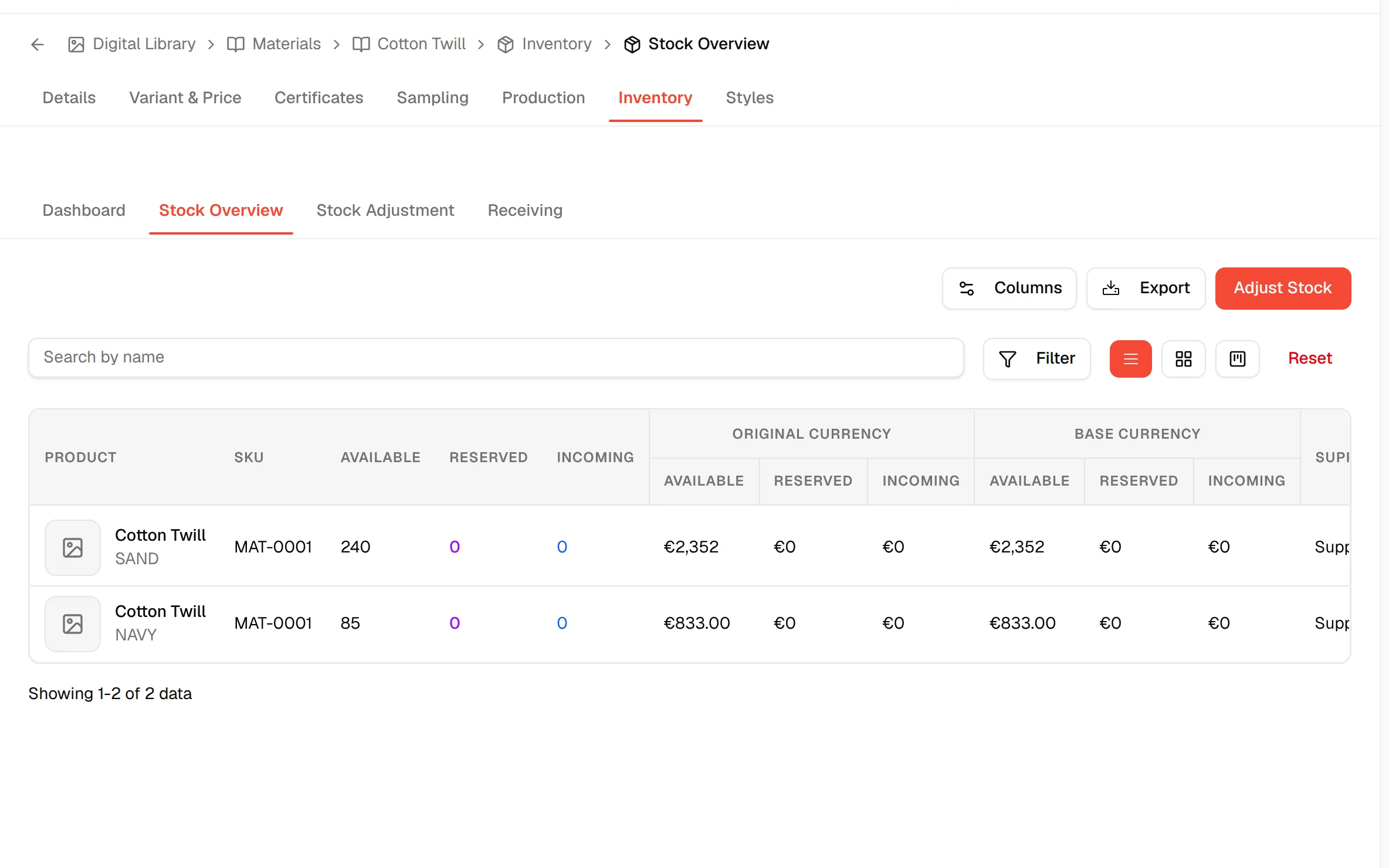Click the purple reserved 0 in NAVY row
Screen dimensions: 1389x868
pos(455,623)
